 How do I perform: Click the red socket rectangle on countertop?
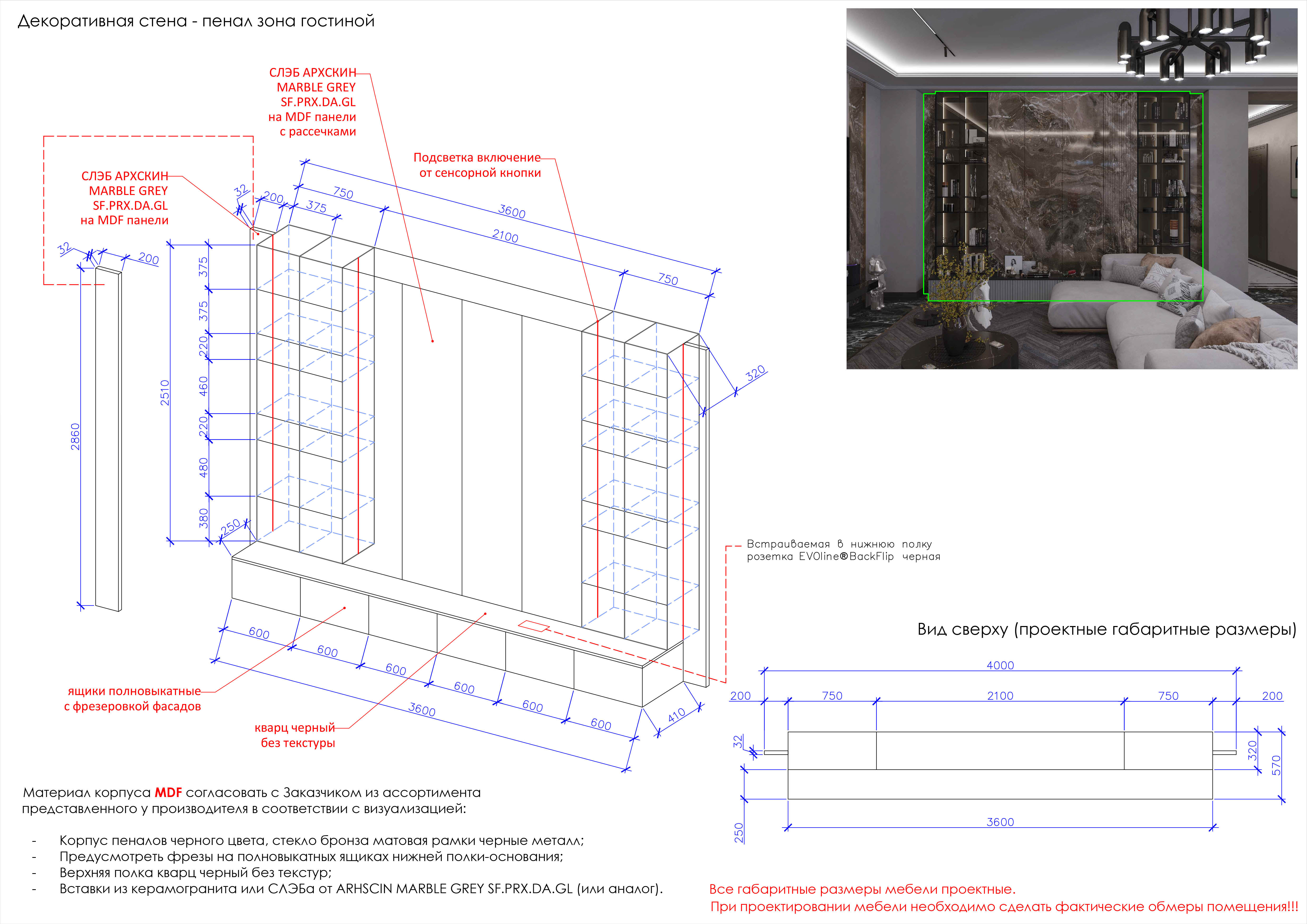click(x=533, y=626)
